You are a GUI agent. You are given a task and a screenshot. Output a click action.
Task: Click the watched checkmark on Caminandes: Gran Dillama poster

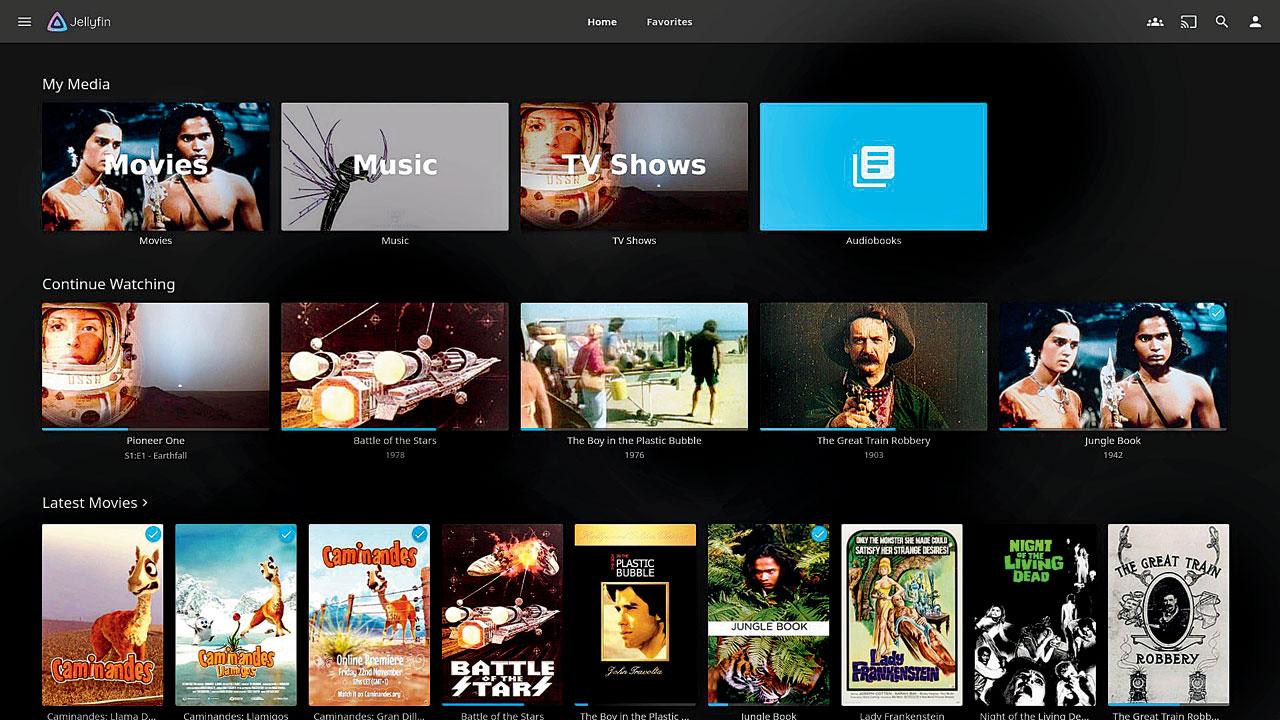pyautogui.click(x=419, y=535)
